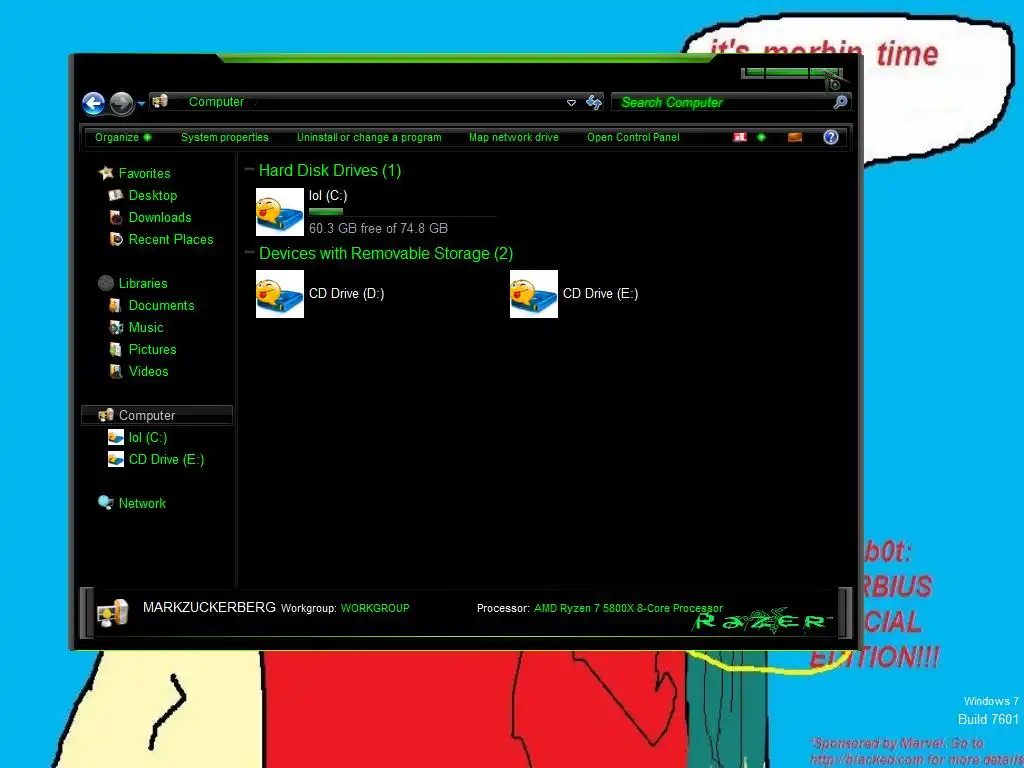The width and height of the screenshot is (1024, 768).
Task: Click the grey Forward arrow button
Action: [x=121, y=103]
